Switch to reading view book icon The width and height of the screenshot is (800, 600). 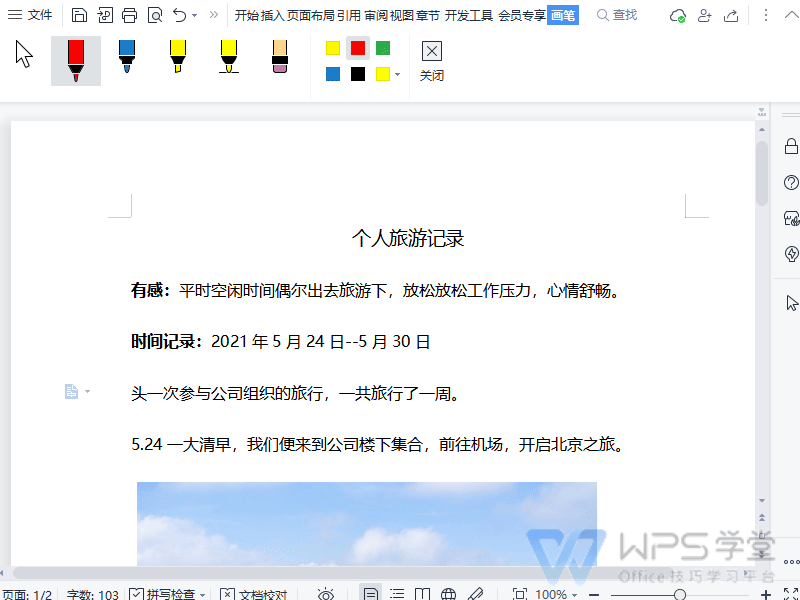pyautogui.click(x=422, y=594)
